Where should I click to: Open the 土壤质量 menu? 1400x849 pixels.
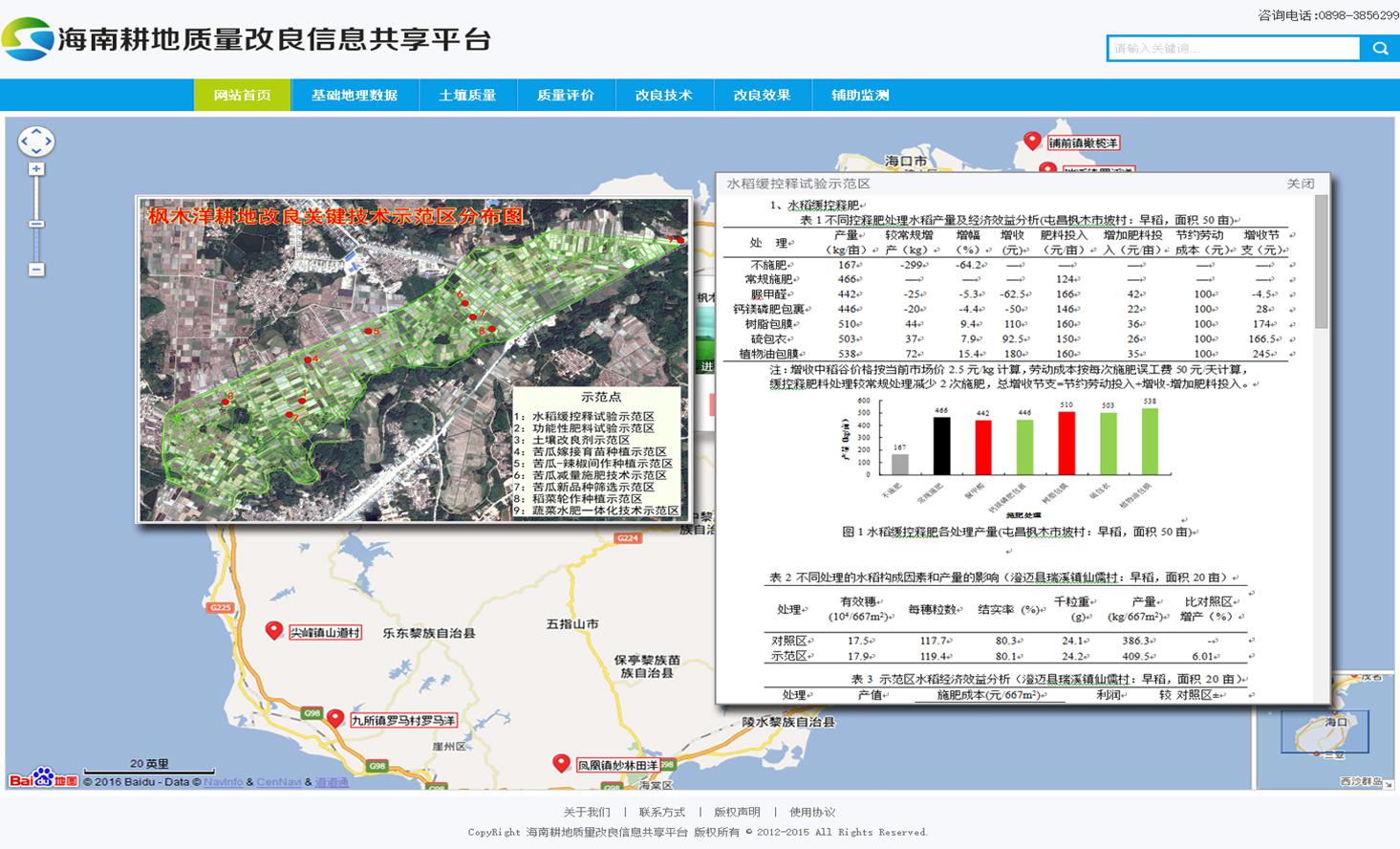pyautogui.click(x=467, y=95)
